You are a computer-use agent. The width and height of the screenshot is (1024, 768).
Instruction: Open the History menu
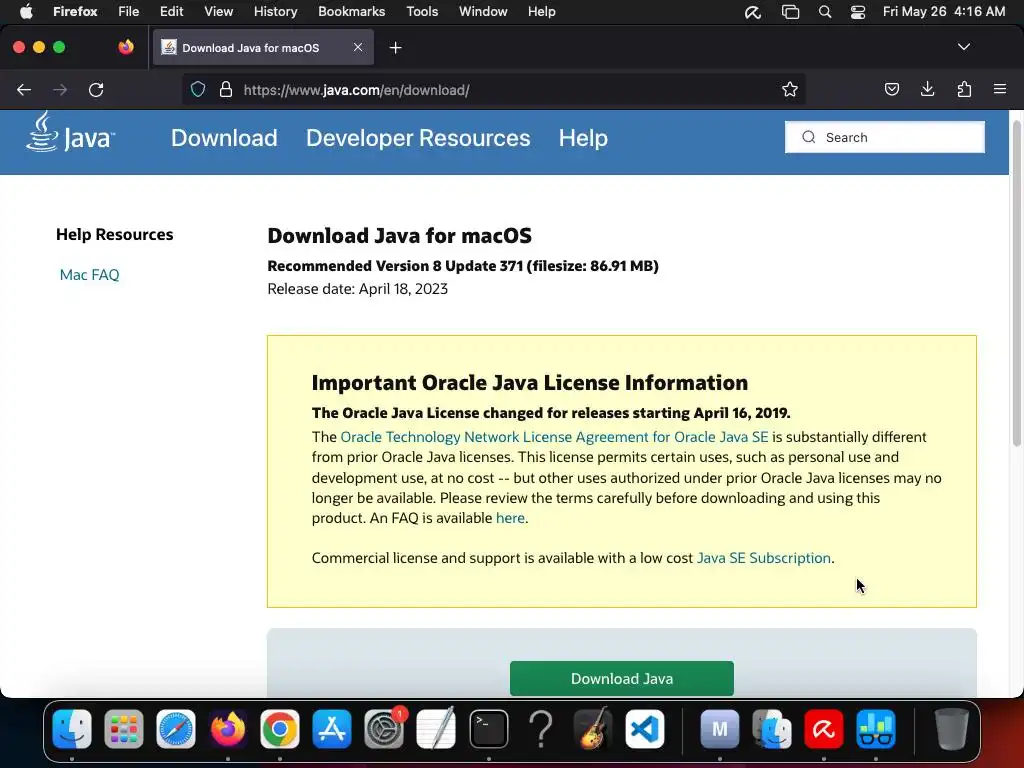click(x=275, y=12)
